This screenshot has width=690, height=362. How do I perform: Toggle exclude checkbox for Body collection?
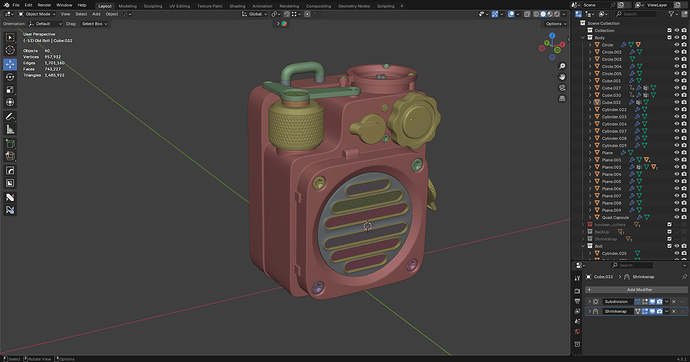click(669, 38)
